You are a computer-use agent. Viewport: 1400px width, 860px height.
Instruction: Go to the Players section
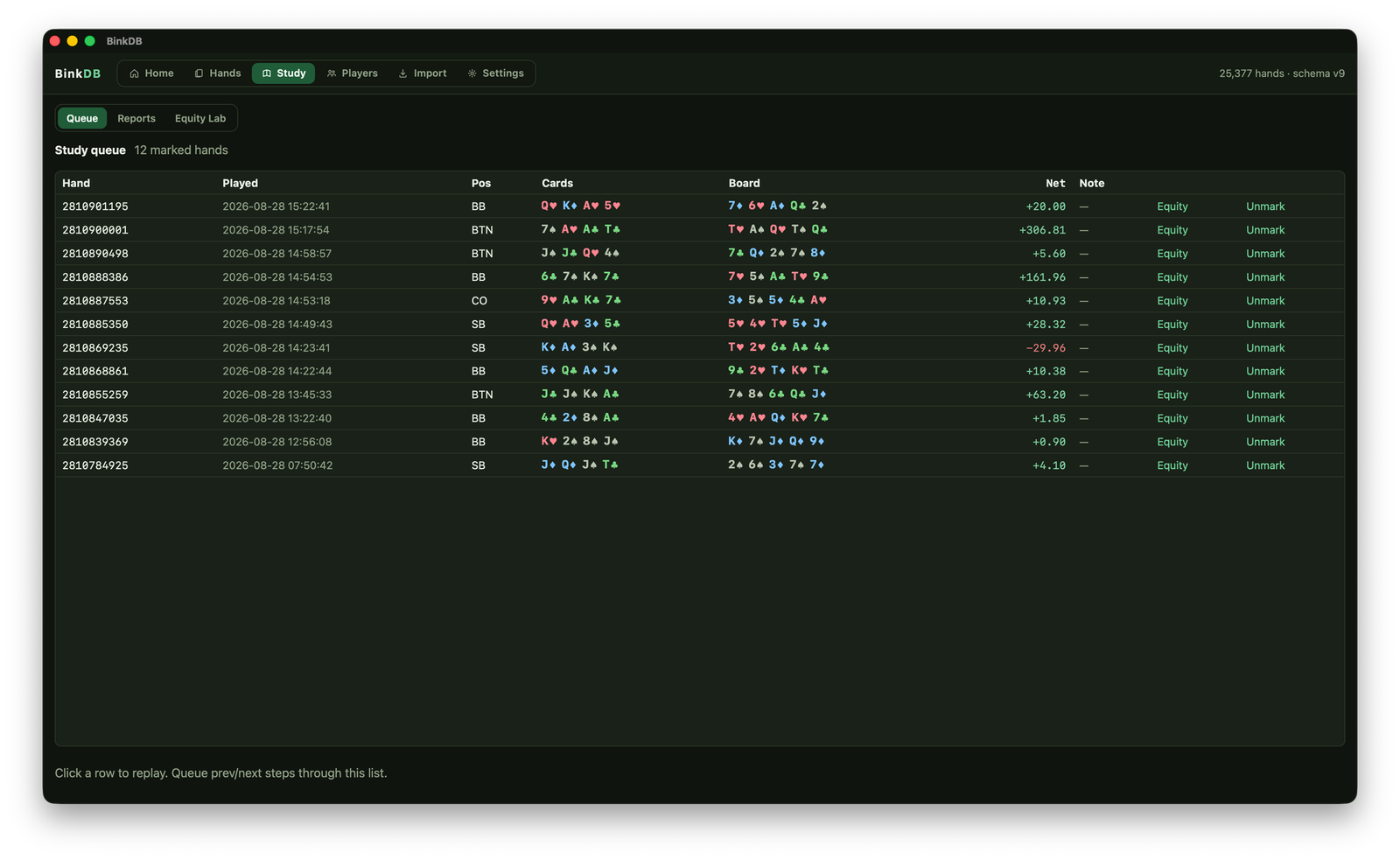353,73
